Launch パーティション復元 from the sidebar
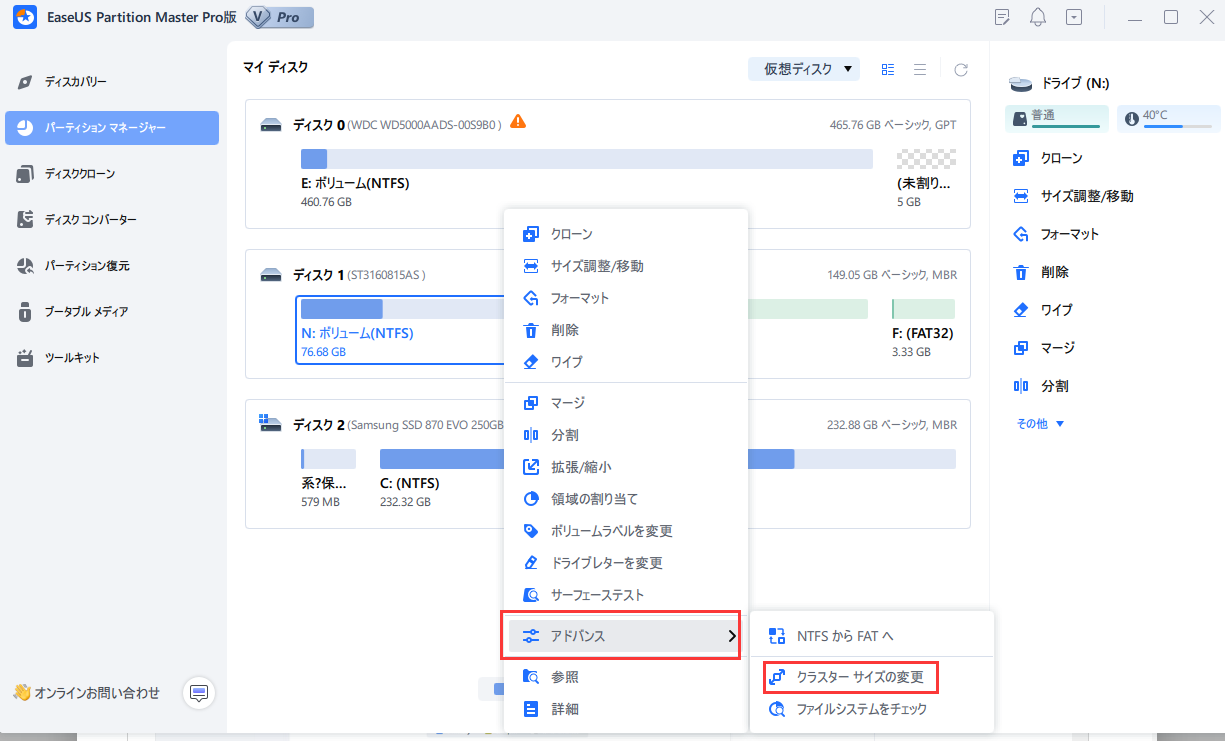This screenshot has width=1225, height=741. point(89,265)
